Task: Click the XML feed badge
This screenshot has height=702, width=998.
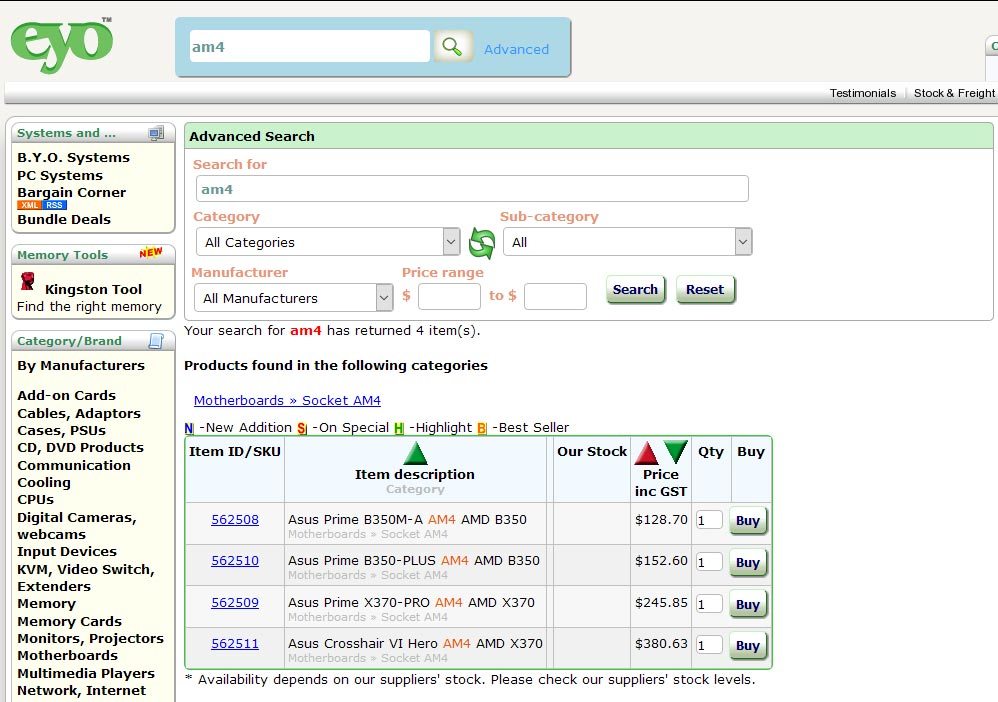Action: tap(29, 205)
